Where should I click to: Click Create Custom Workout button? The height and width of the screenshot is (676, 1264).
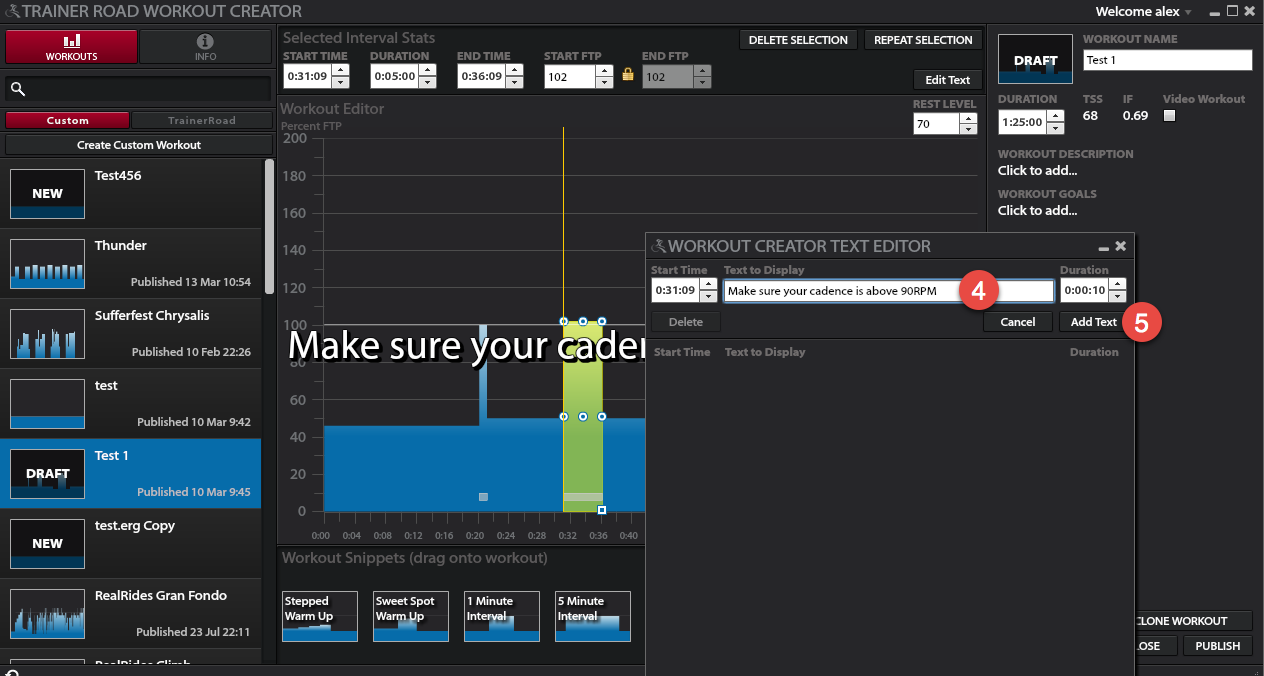pos(139,145)
